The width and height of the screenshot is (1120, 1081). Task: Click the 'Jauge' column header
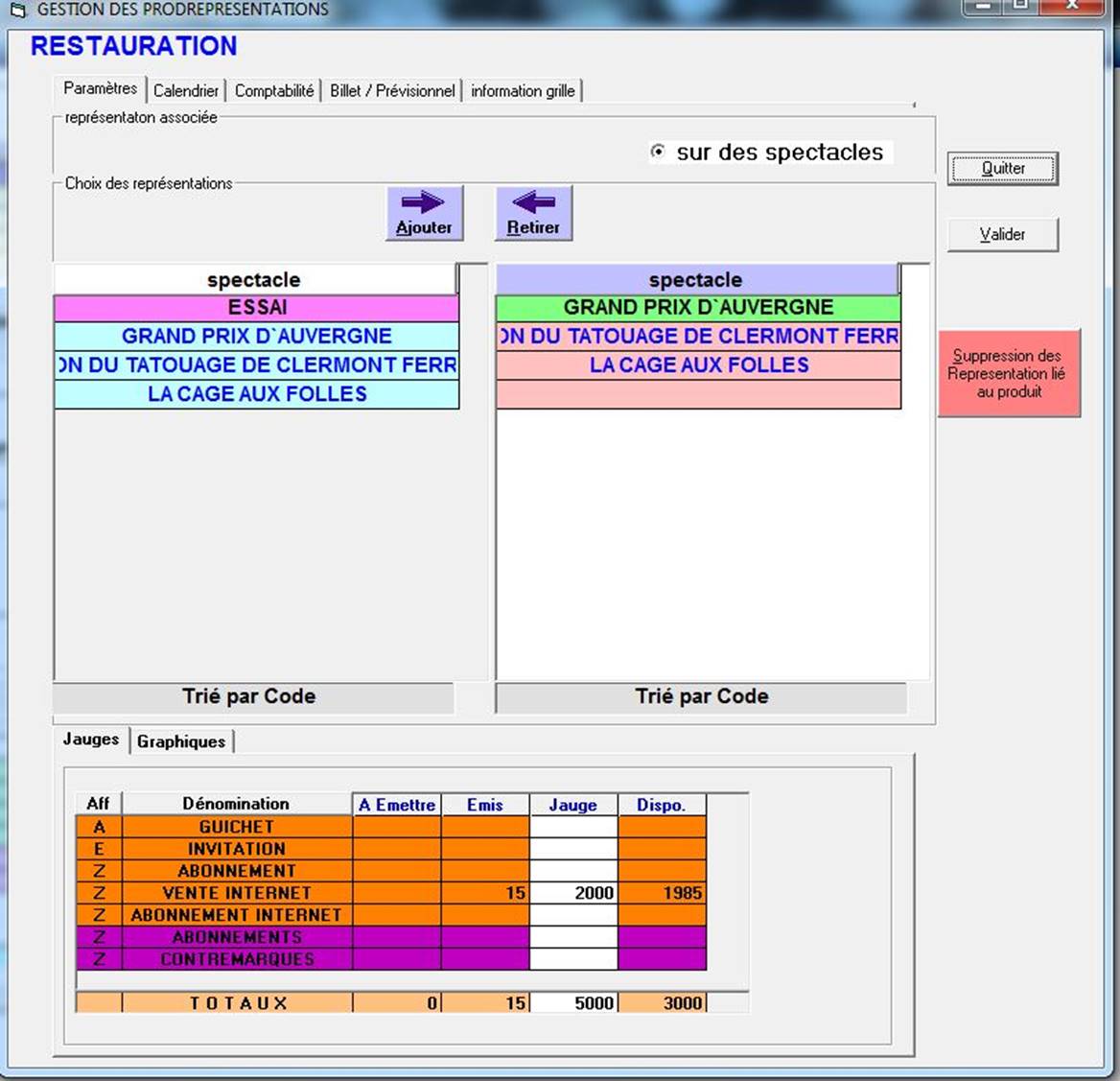(x=572, y=805)
